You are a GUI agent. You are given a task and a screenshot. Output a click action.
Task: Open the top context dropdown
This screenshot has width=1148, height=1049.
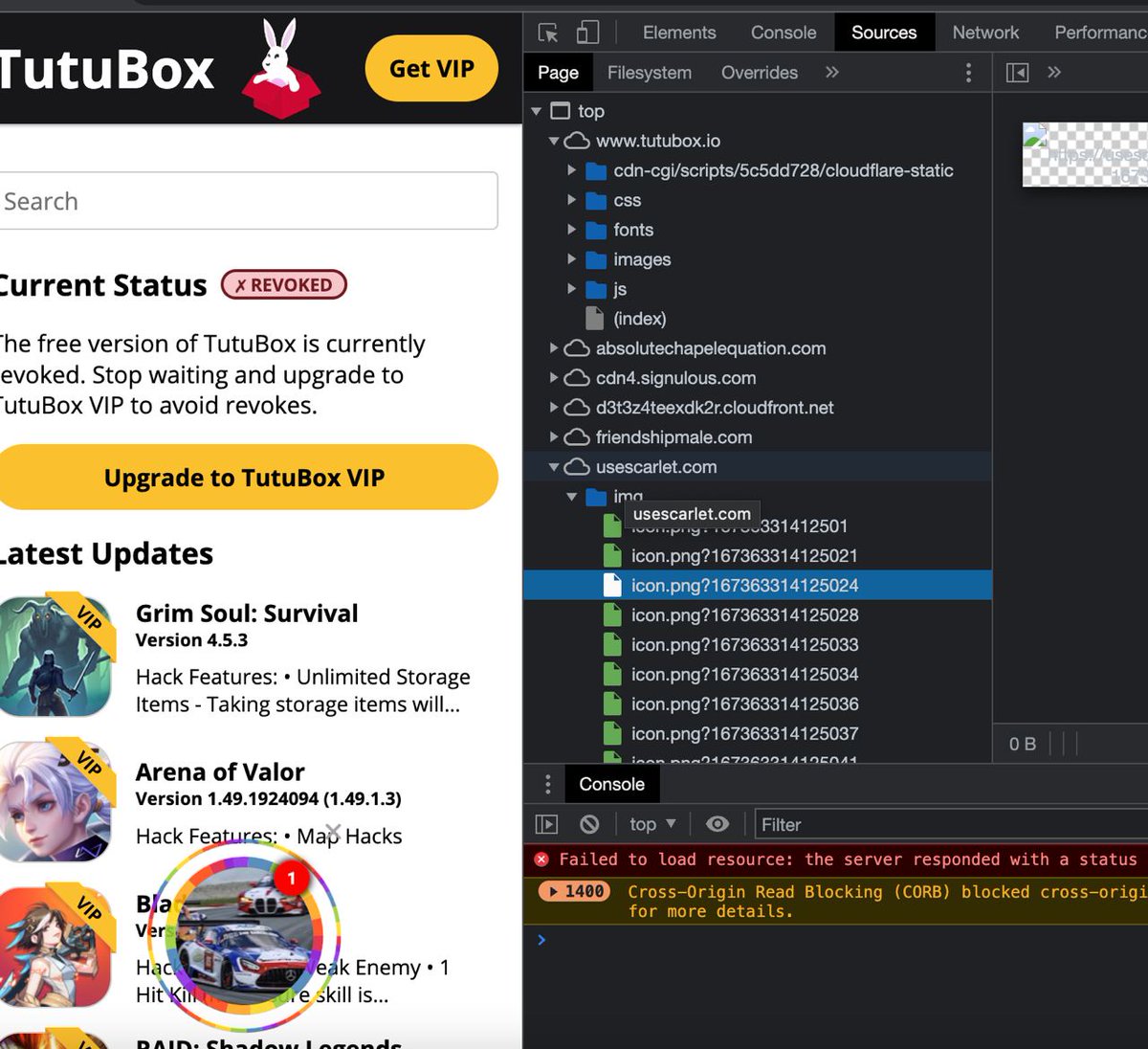coord(652,824)
